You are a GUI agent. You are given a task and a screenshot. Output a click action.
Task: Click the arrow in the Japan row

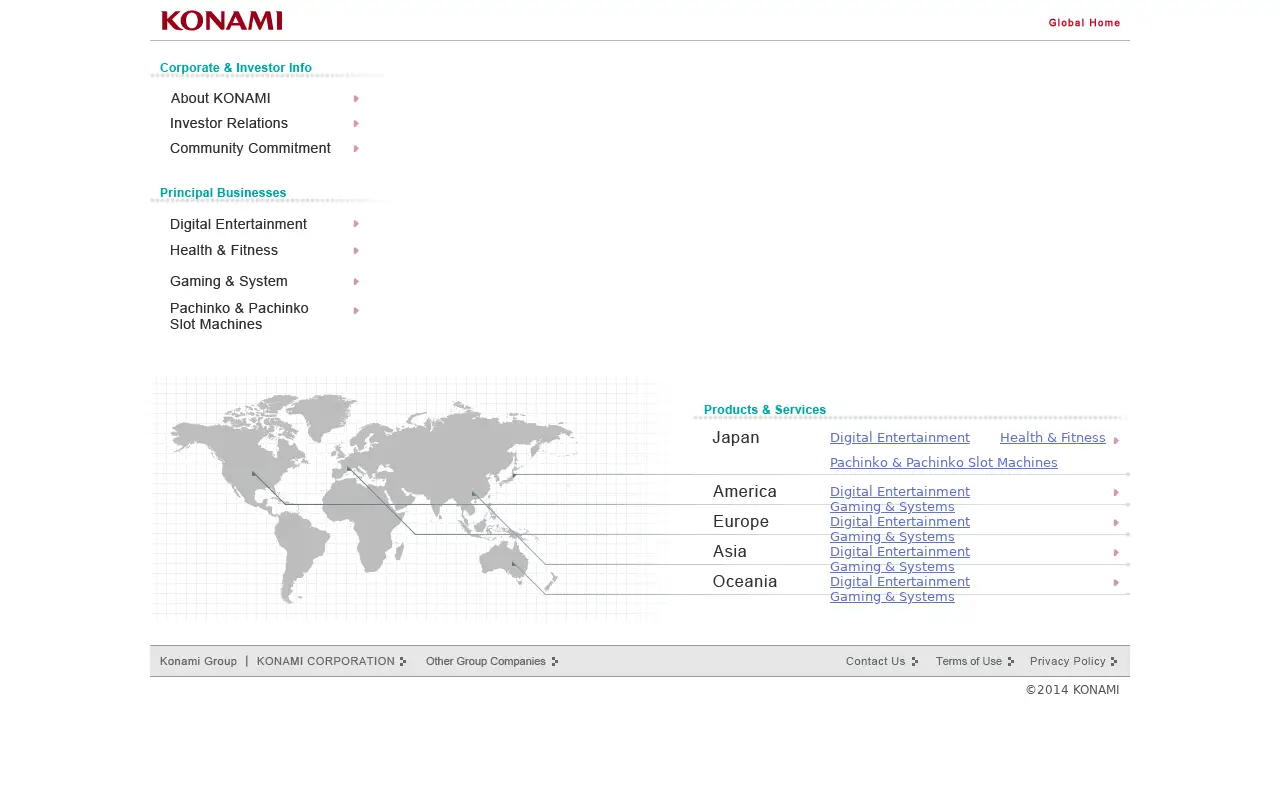tap(1116, 440)
